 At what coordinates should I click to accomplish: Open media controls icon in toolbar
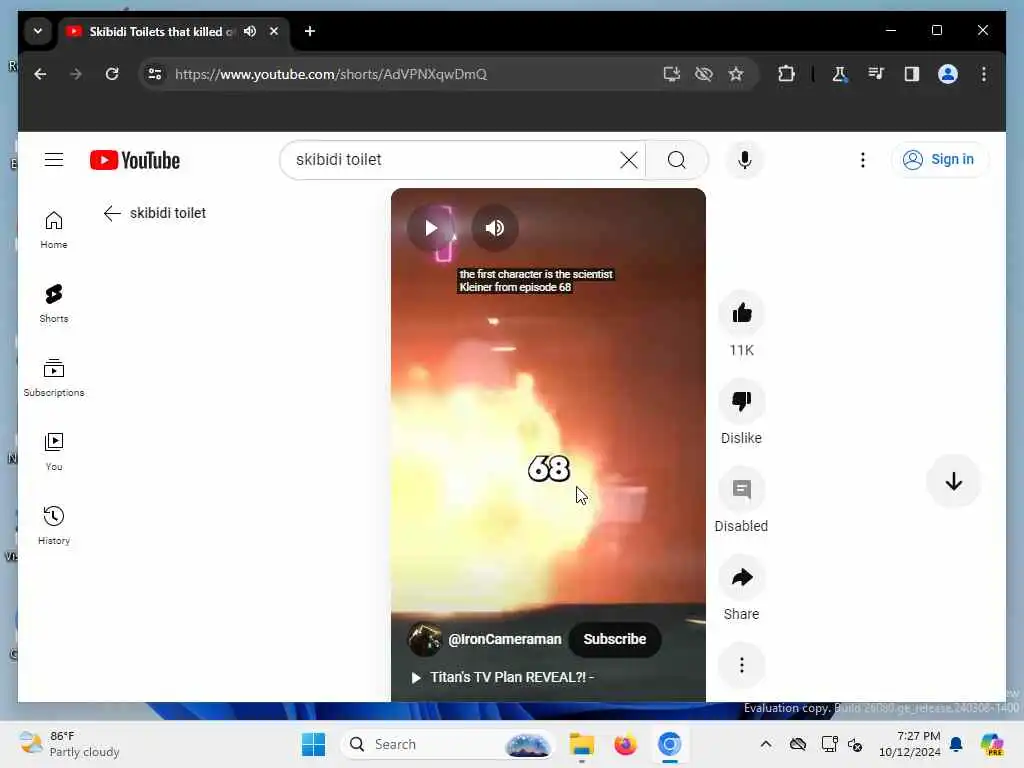pyautogui.click(x=876, y=74)
